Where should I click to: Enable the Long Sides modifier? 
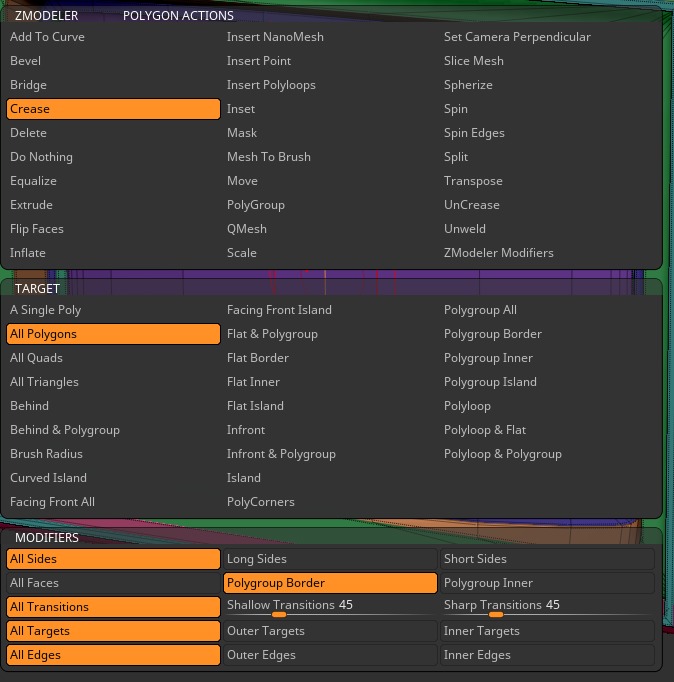click(x=330, y=559)
